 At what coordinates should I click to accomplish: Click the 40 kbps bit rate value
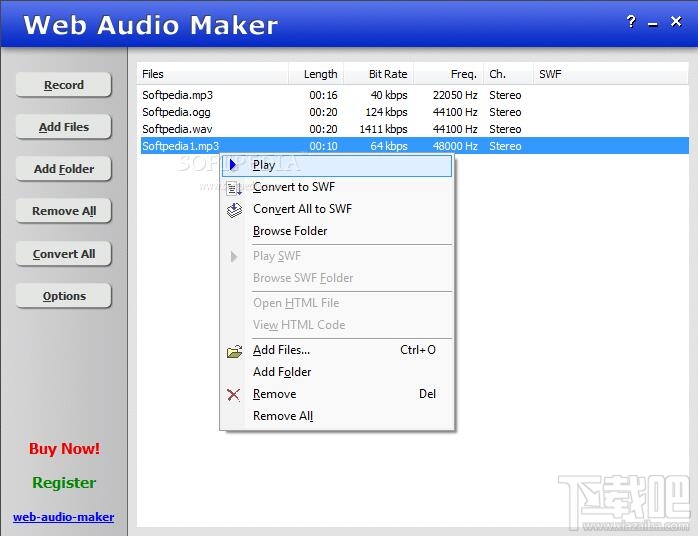tap(389, 95)
